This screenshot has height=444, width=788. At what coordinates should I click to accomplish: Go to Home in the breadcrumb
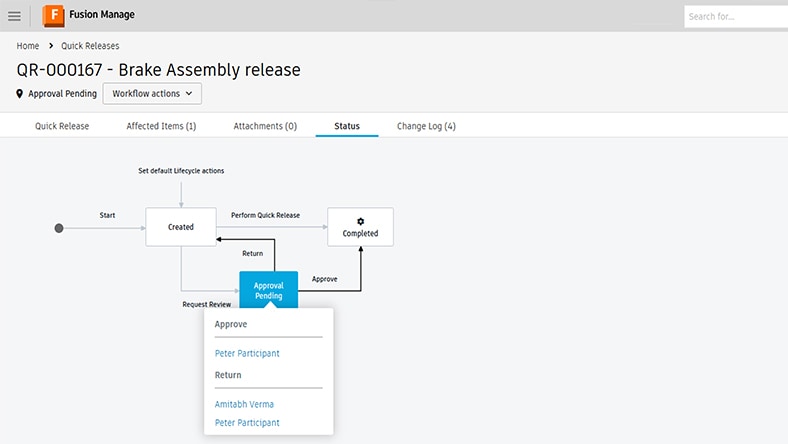point(28,46)
